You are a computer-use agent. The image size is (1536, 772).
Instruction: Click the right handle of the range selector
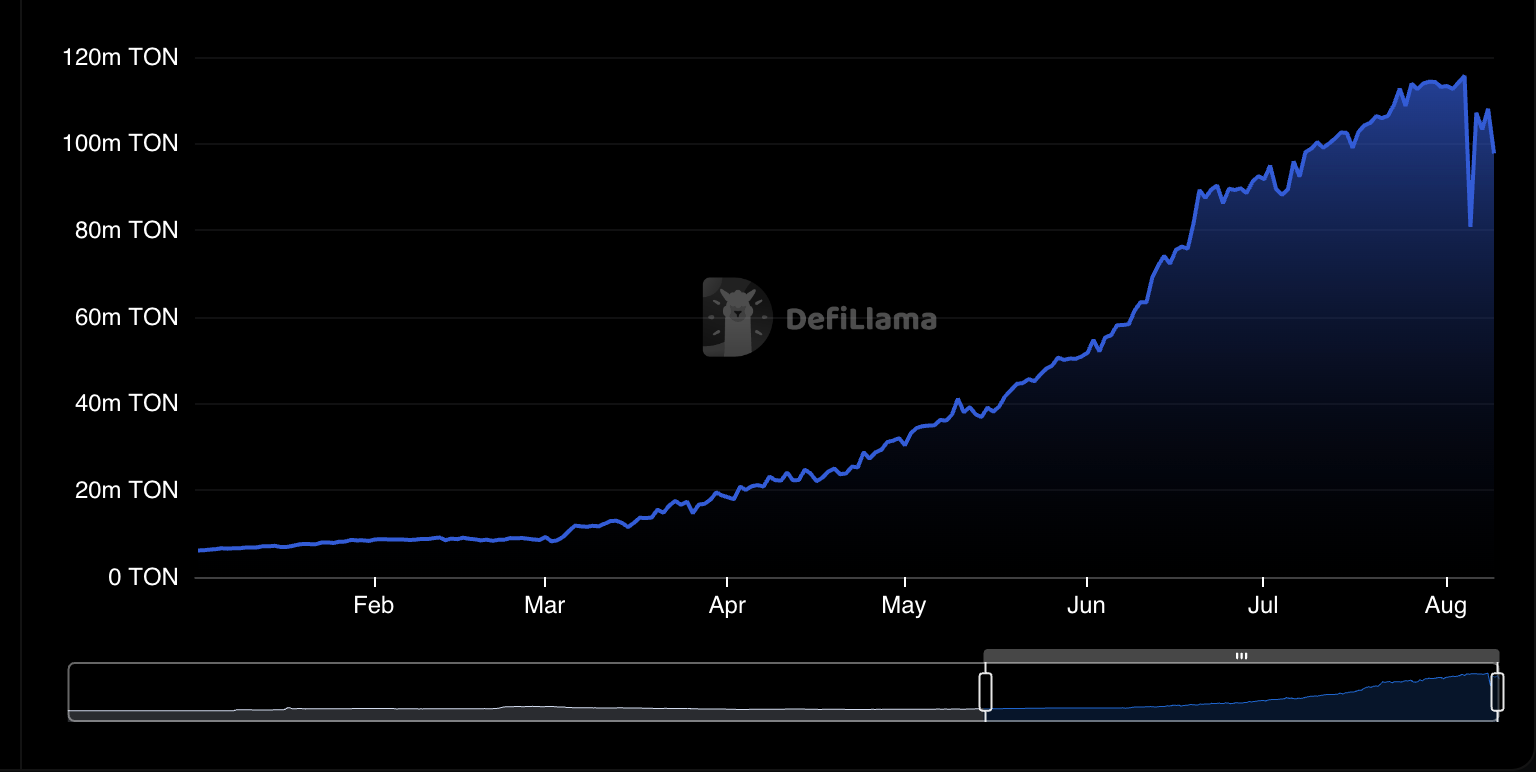click(1497, 692)
